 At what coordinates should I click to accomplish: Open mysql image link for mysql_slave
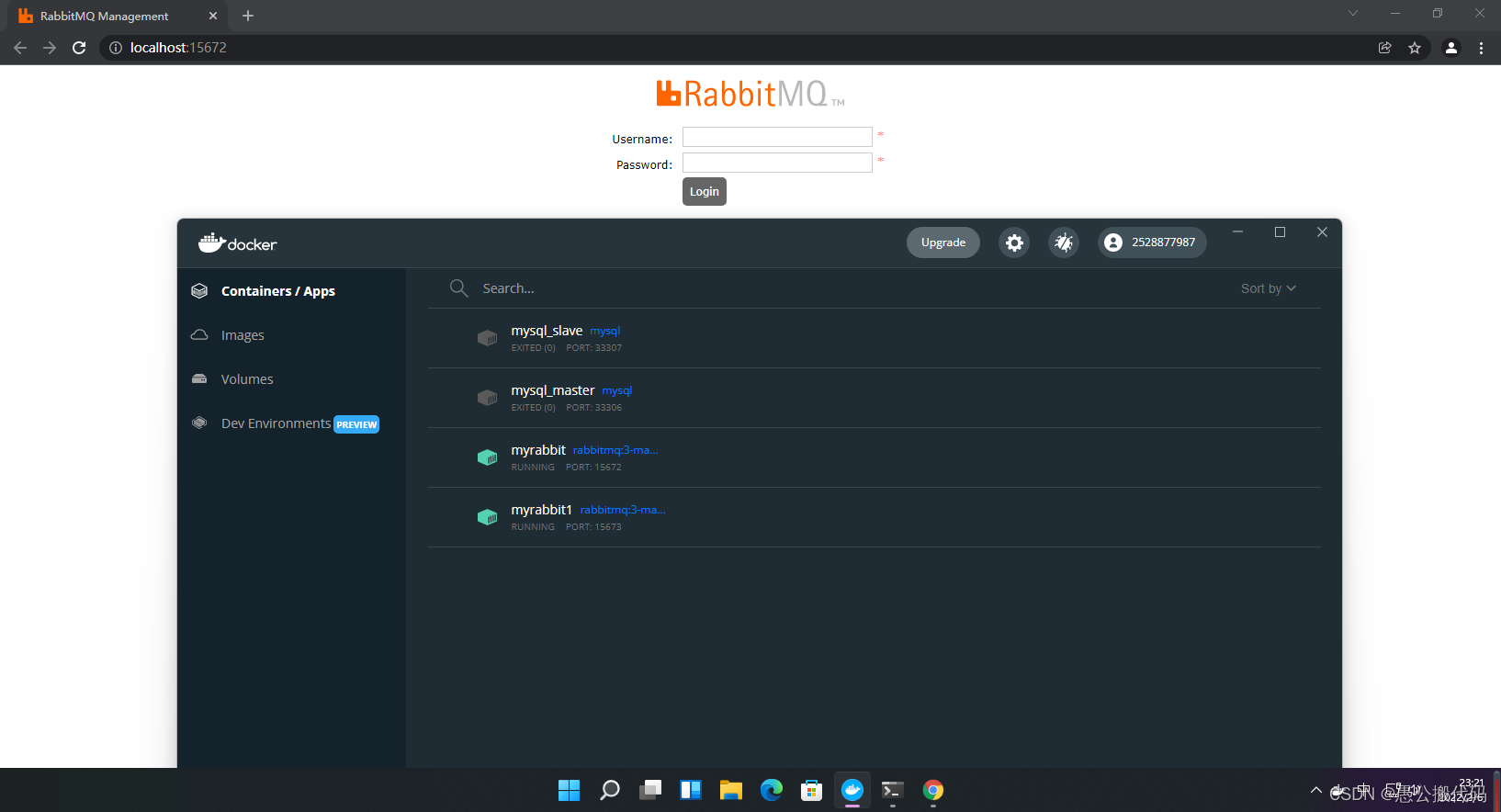pos(604,331)
